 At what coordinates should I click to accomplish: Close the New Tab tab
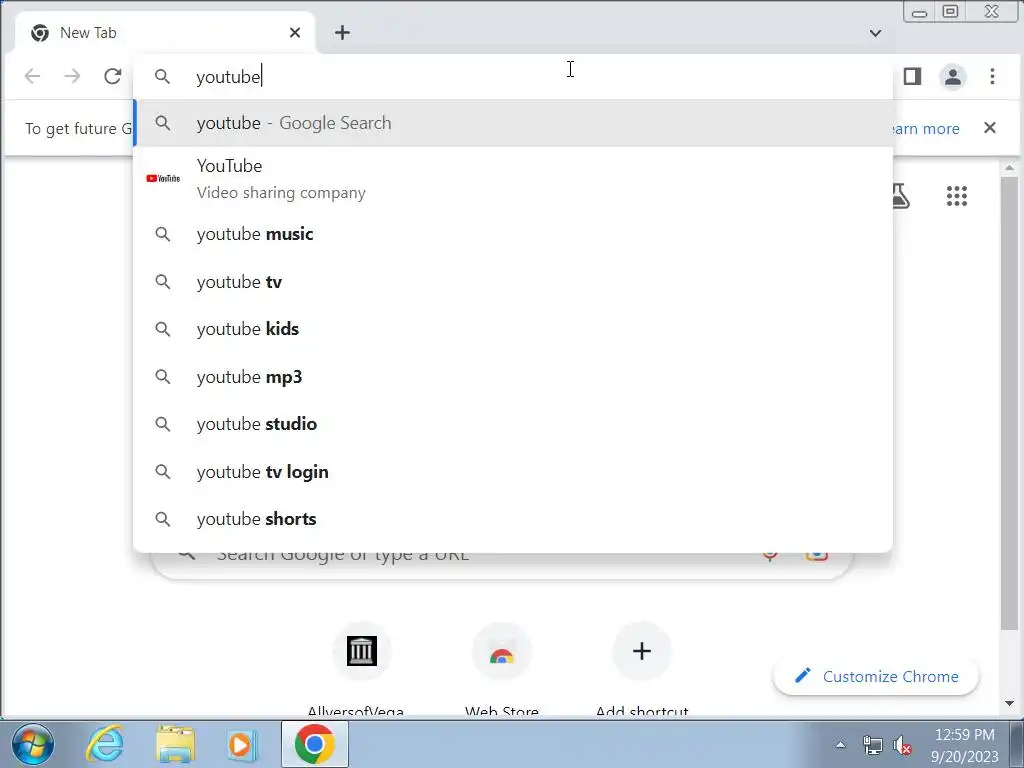click(295, 33)
